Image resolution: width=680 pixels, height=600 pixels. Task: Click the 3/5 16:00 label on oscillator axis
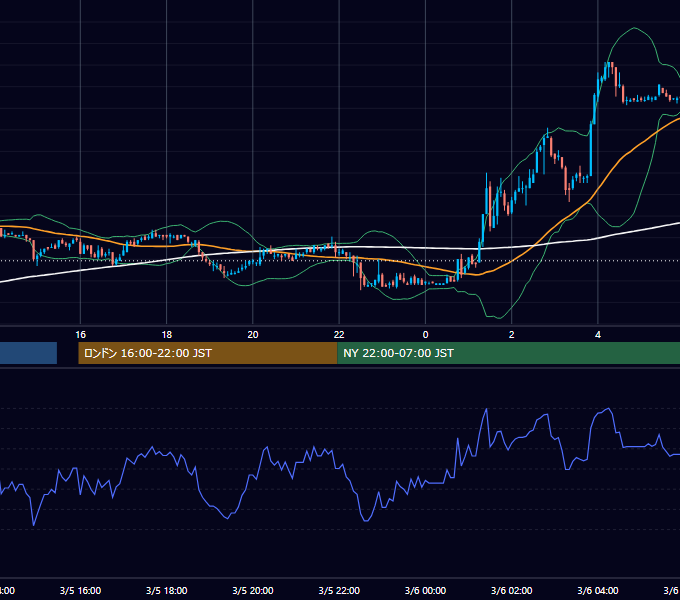(81, 590)
